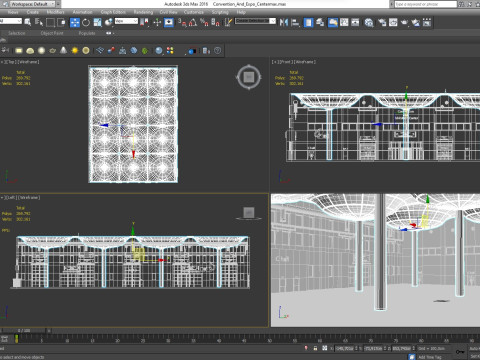This screenshot has height=360, width=480.
Task: Click the teapot primitive icon
Action: click(x=52, y=50)
